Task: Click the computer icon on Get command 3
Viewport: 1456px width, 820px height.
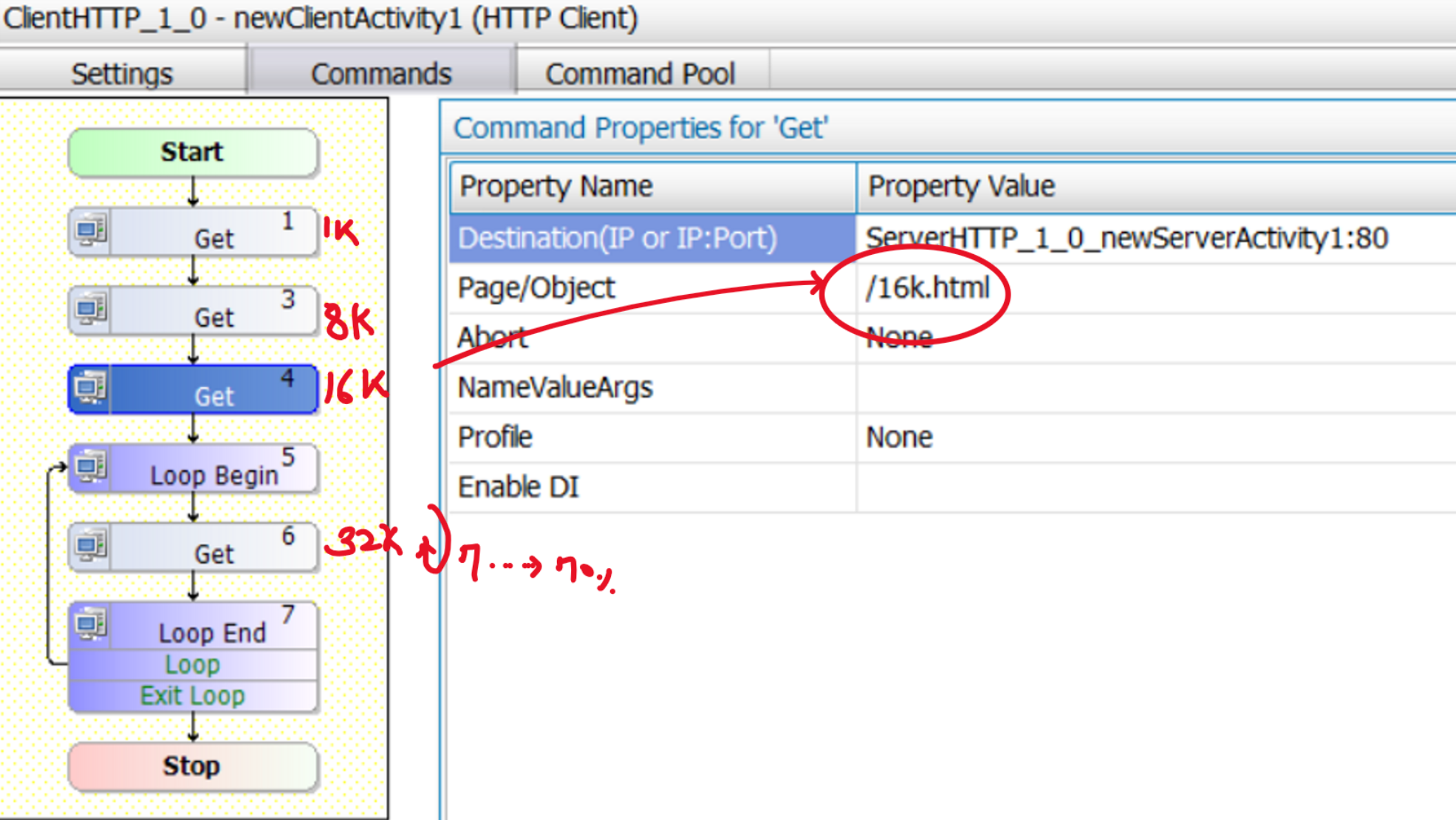Action: tap(90, 310)
